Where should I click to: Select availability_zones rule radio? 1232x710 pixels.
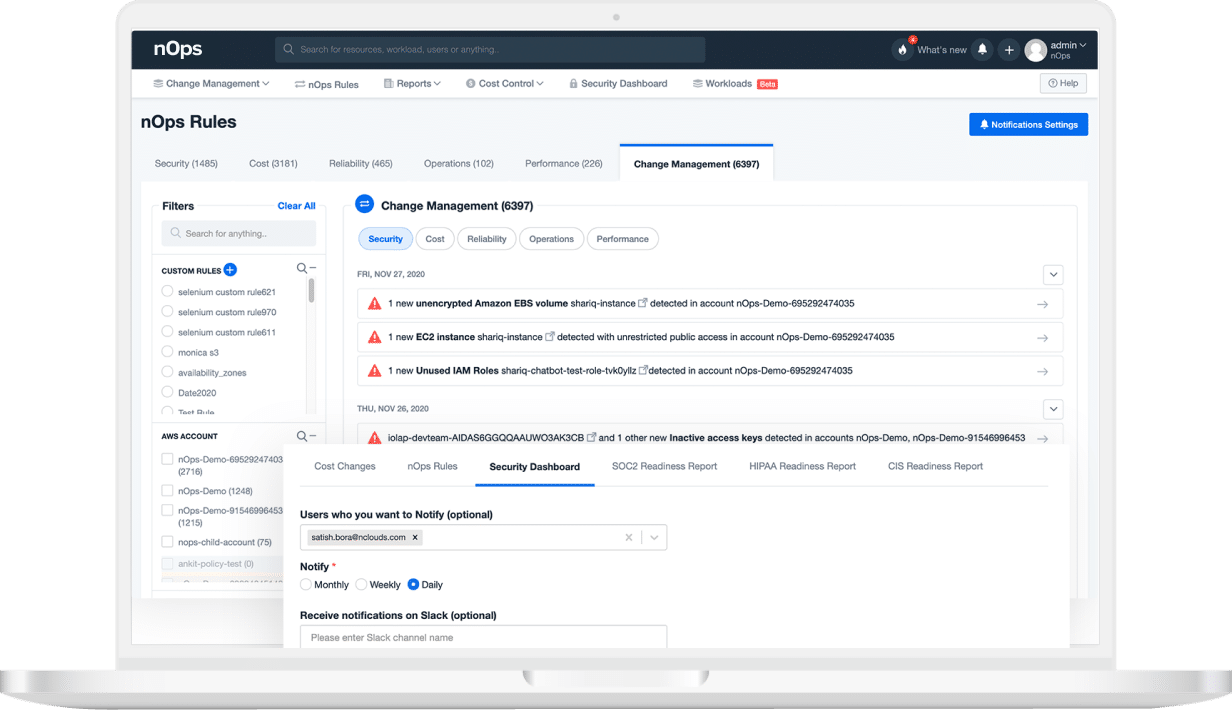point(167,372)
